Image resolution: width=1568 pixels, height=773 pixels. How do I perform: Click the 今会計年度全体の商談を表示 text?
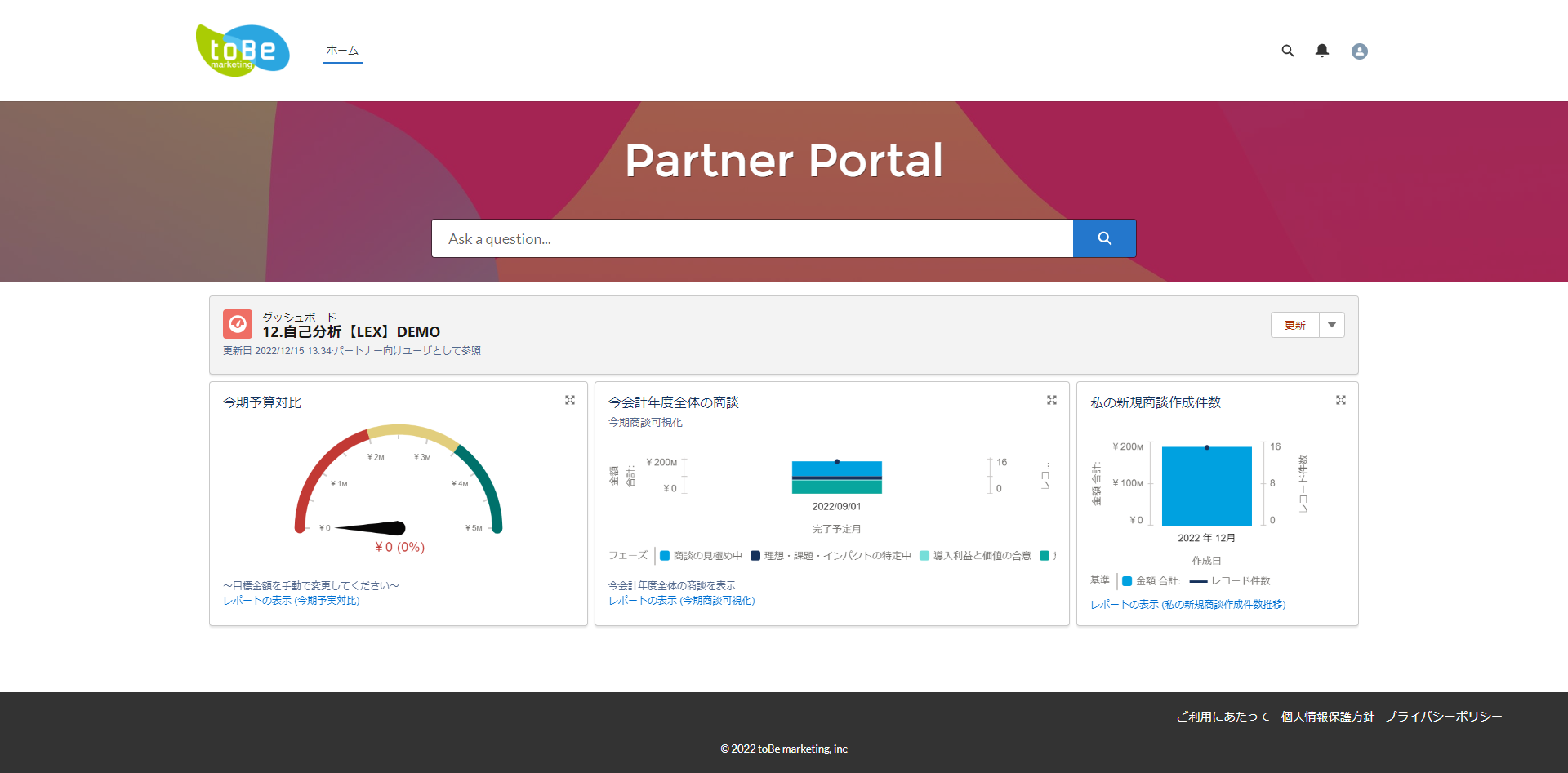672,586
